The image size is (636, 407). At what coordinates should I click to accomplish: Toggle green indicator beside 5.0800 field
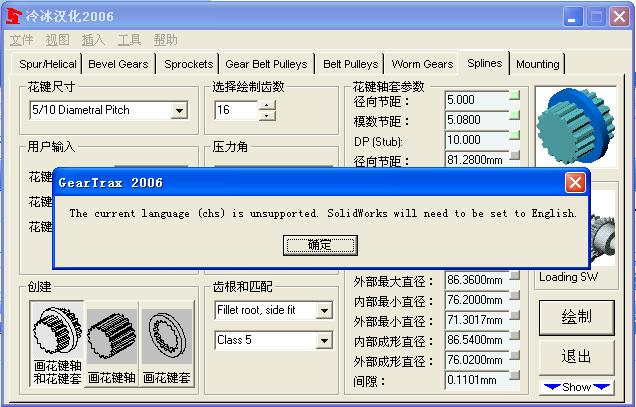[515, 115]
